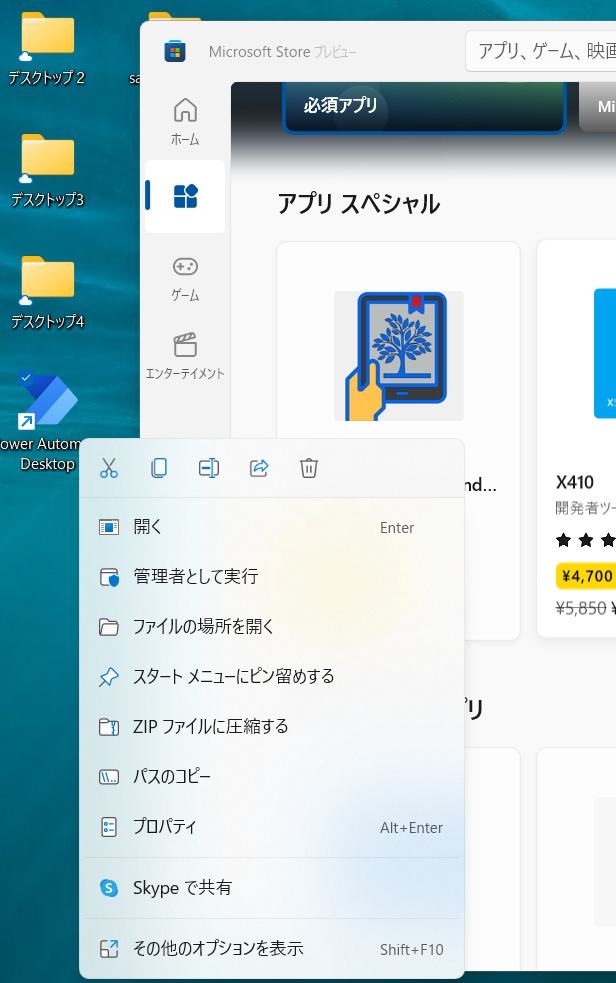Open エンターテイメント section in Store sidebar
616x983 pixels.
click(x=185, y=356)
